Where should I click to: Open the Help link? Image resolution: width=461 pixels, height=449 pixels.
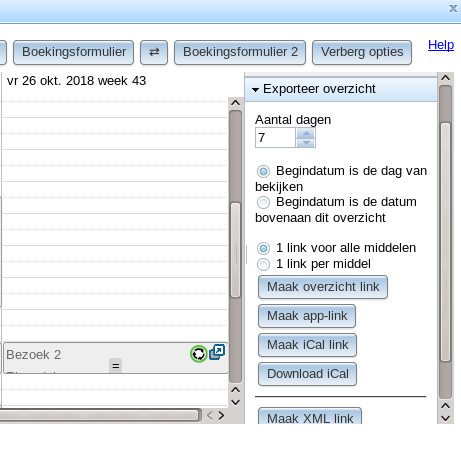441,45
